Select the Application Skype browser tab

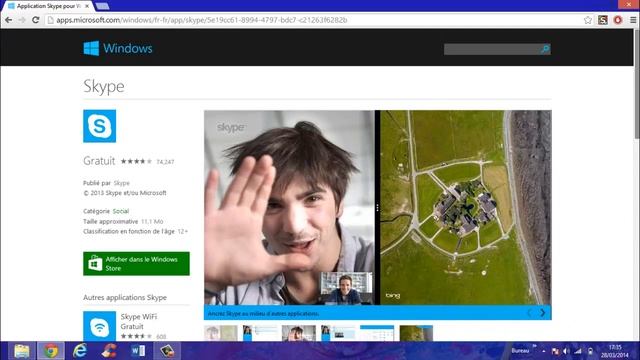[x=47, y=6]
